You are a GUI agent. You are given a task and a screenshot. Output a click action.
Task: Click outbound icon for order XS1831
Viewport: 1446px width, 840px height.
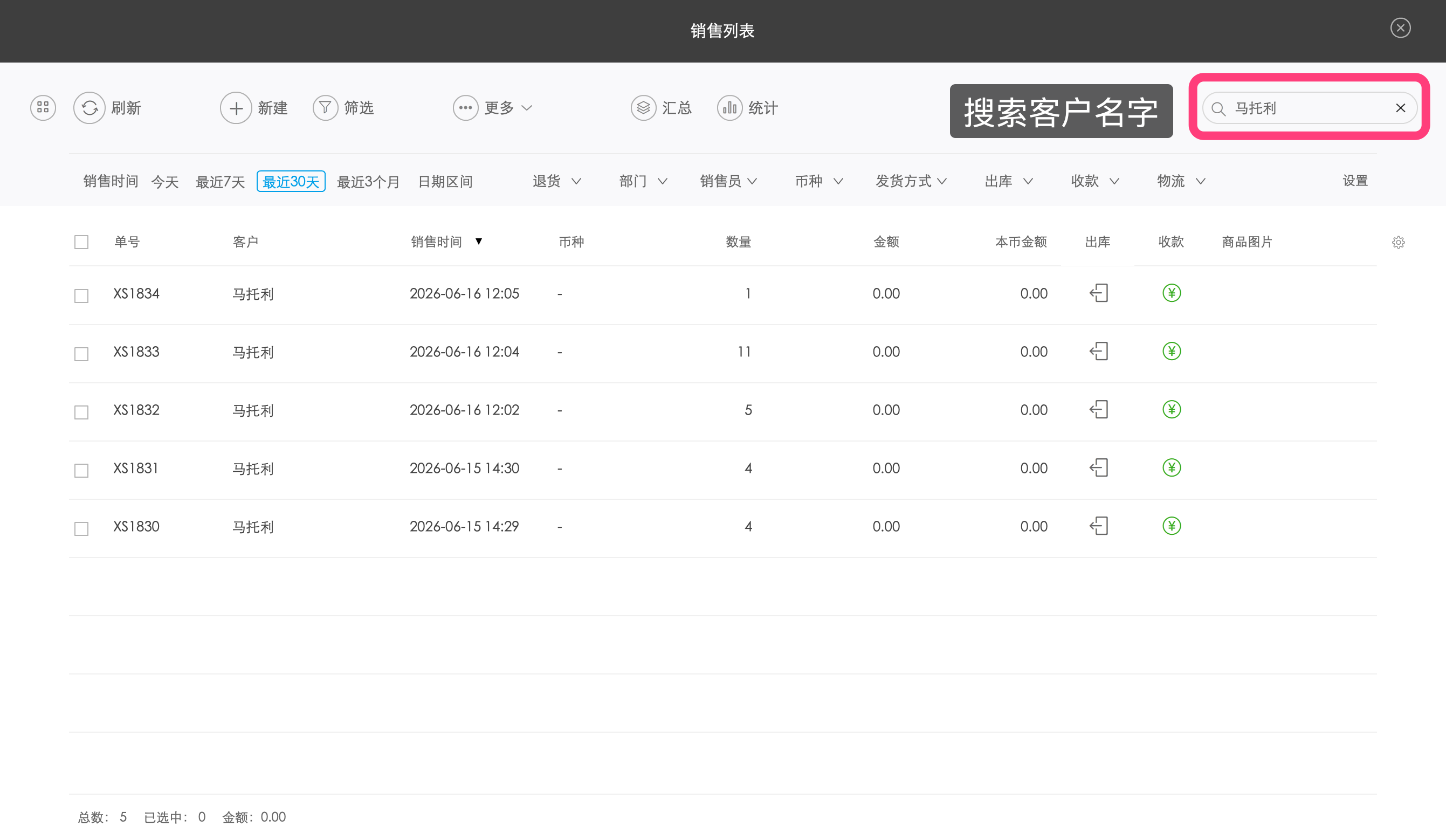[1098, 467]
